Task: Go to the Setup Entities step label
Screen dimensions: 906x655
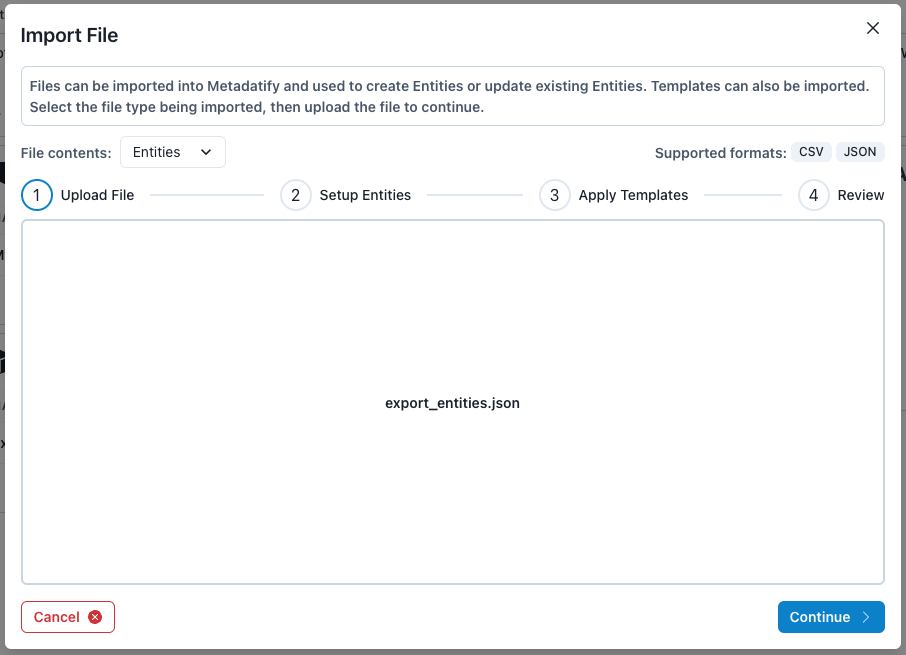Action: 365,195
